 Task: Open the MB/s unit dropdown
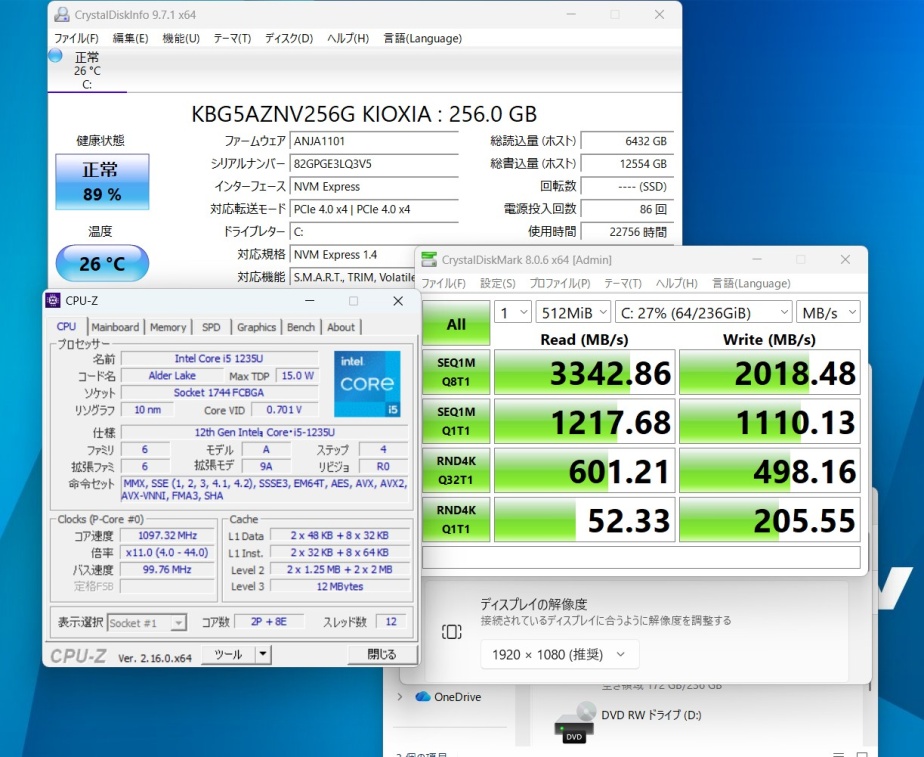829,313
